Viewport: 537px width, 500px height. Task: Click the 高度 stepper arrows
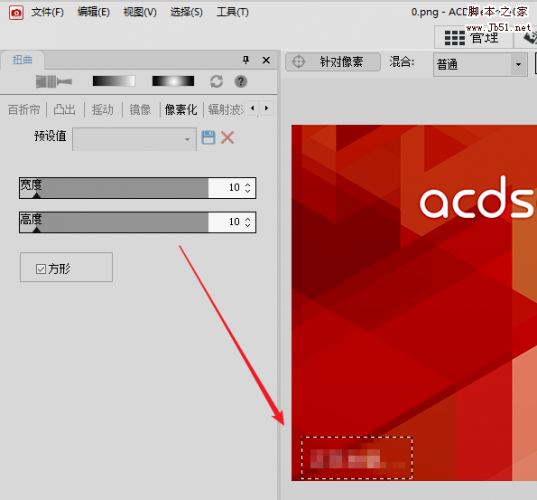(x=248, y=222)
